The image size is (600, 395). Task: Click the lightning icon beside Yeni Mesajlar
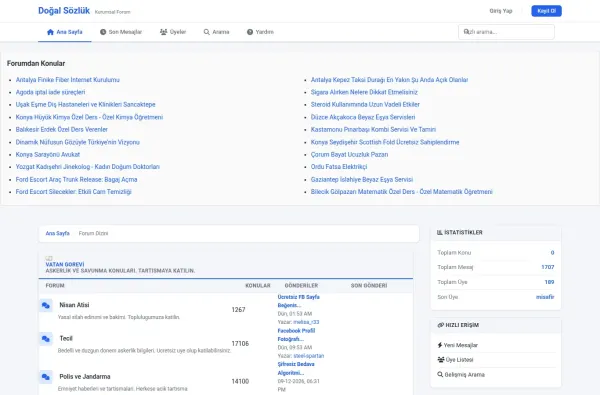pos(440,345)
